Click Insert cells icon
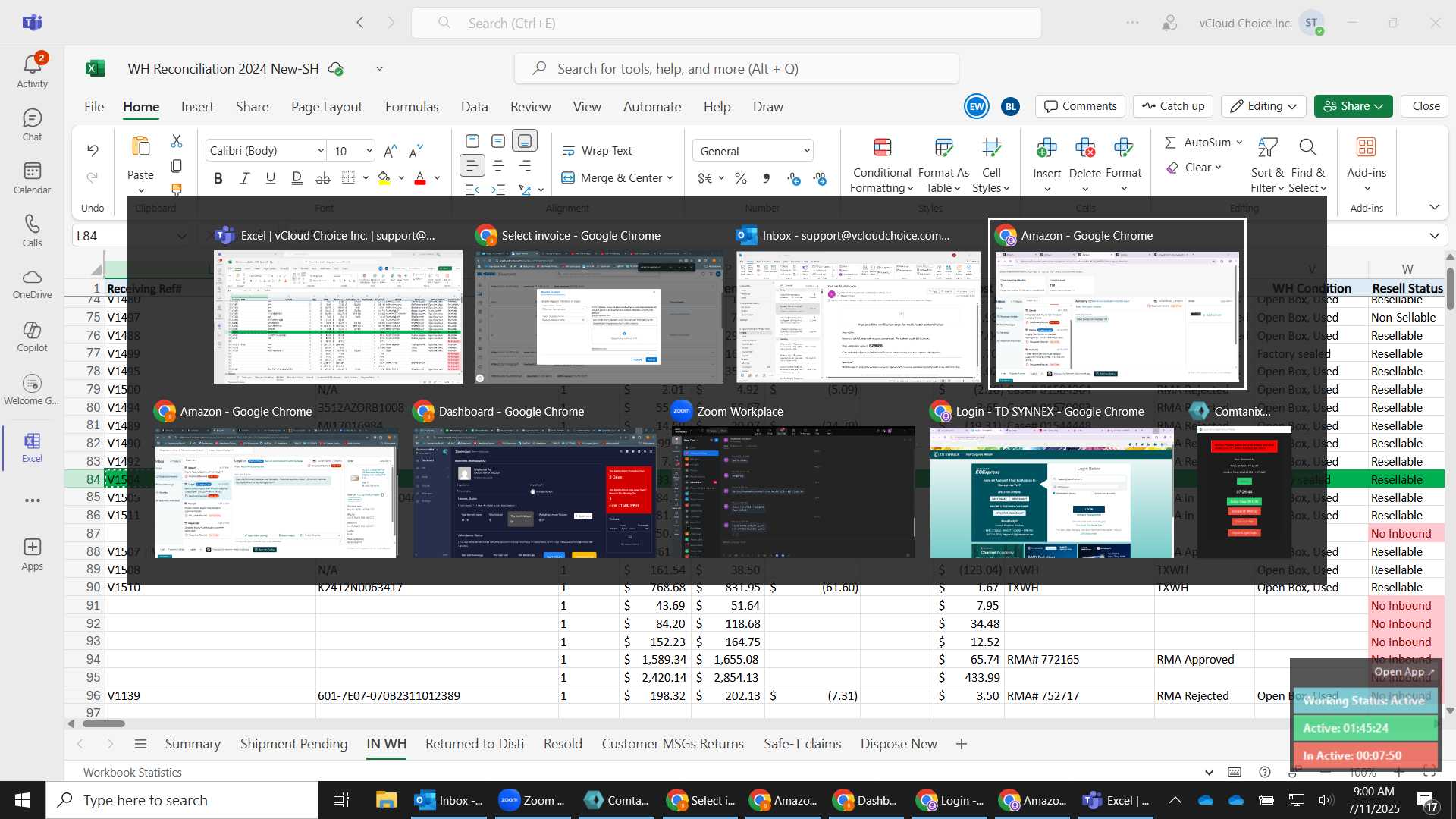The width and height of the screenshot is (1456, 819). (1046, 148)
